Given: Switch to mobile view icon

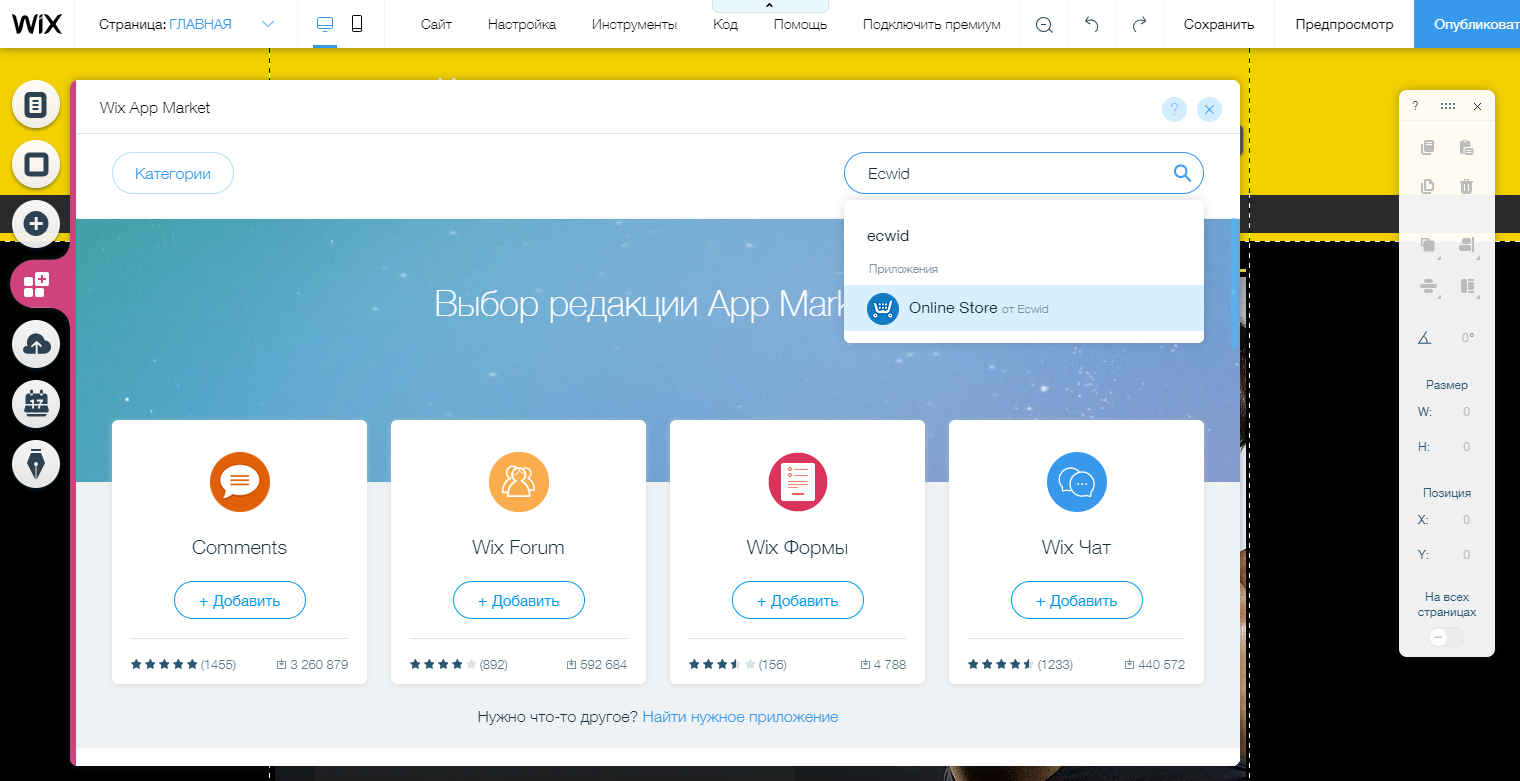Looking at the screenshot, I should (357, 24).
